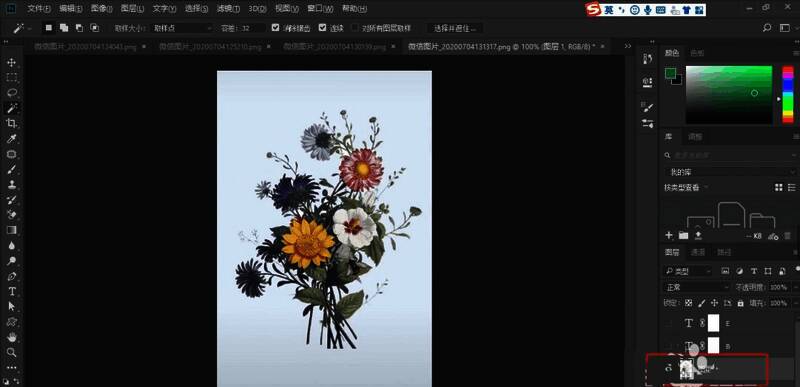Select the Hand tool
This screenshot has height=387, width=800.
pos(11,337)
